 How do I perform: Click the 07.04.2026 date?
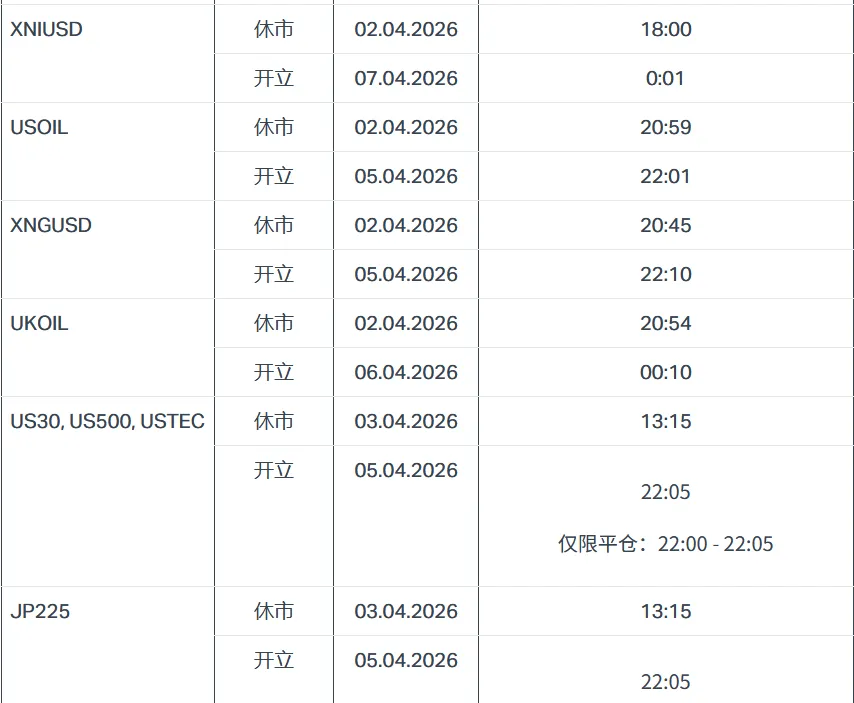(406, 78)
